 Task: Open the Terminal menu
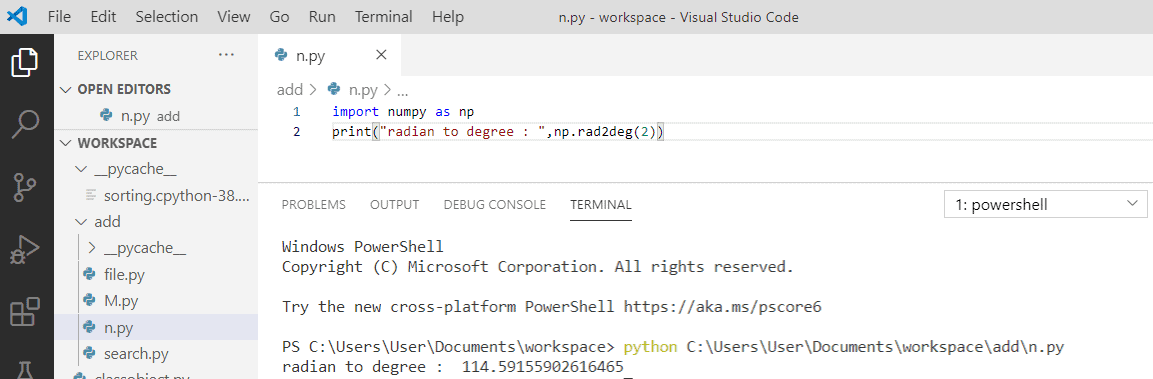pyautogui.click(x=384, y=16)
